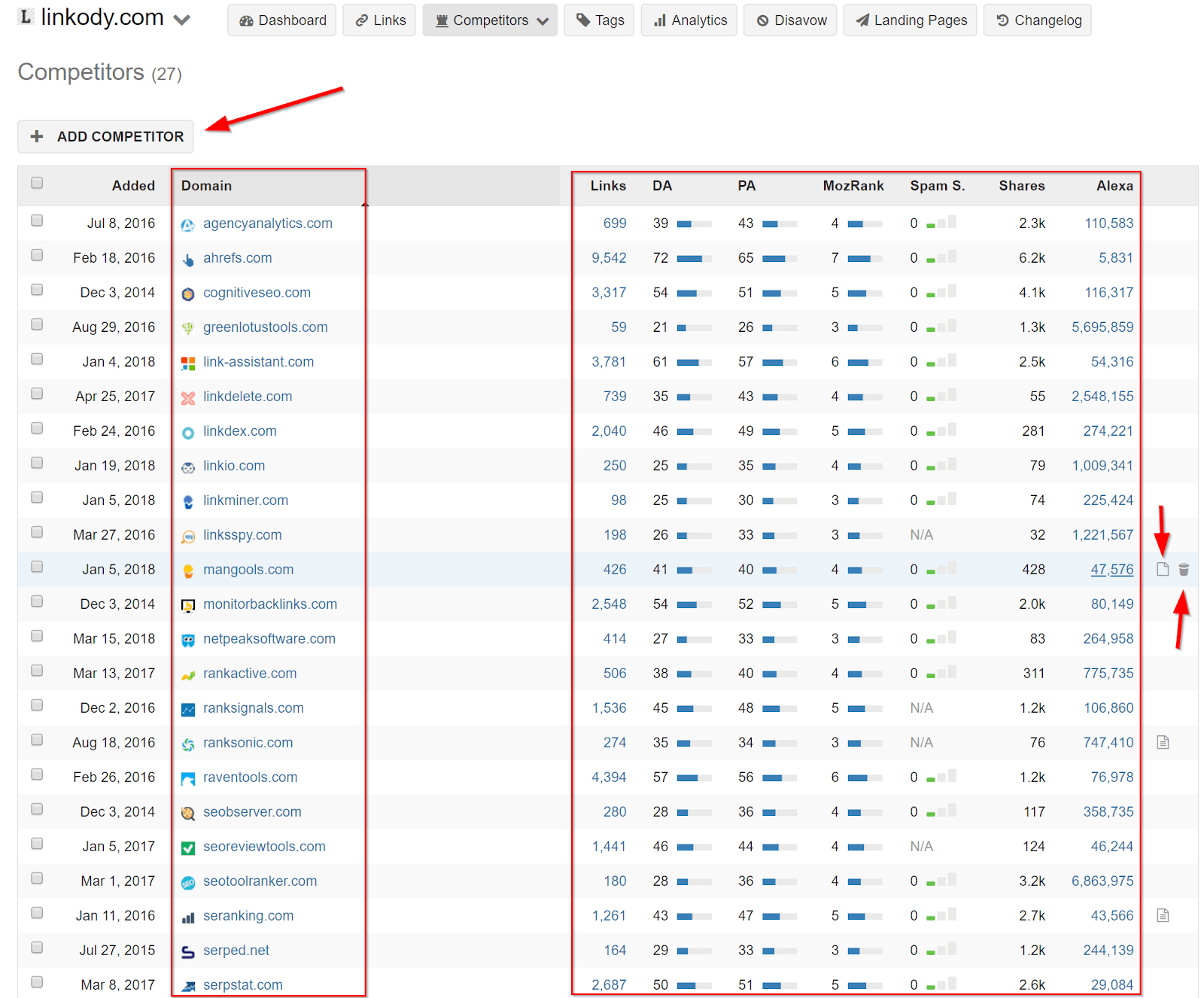Switch to the Disavow tab
Screen dimensions: 1204x998
coord(790,20)
